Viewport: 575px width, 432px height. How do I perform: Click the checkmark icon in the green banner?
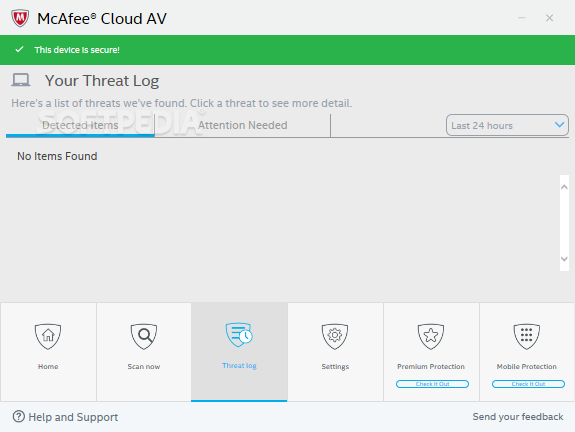pyautogui.click(x=19, y=49)
